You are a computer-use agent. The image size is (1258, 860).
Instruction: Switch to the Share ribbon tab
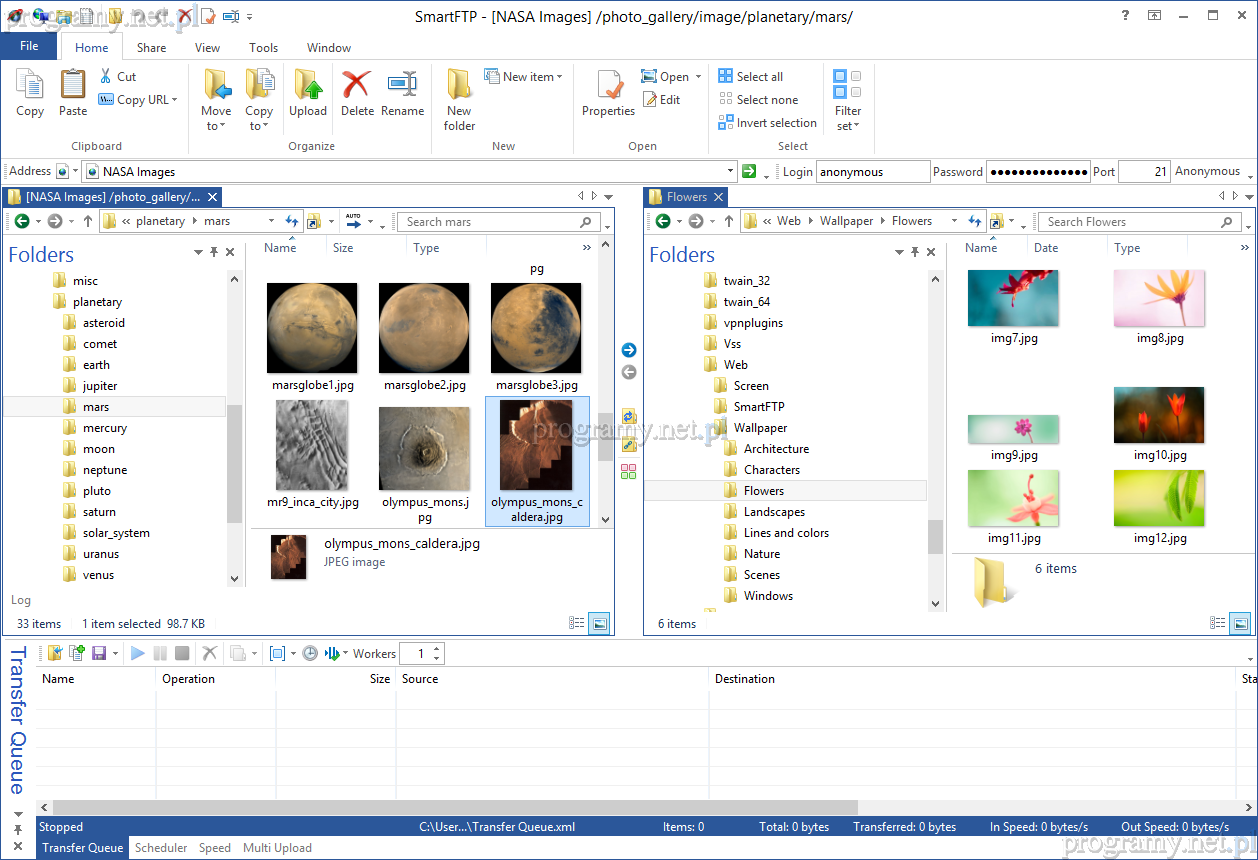(x=152, y=47)
